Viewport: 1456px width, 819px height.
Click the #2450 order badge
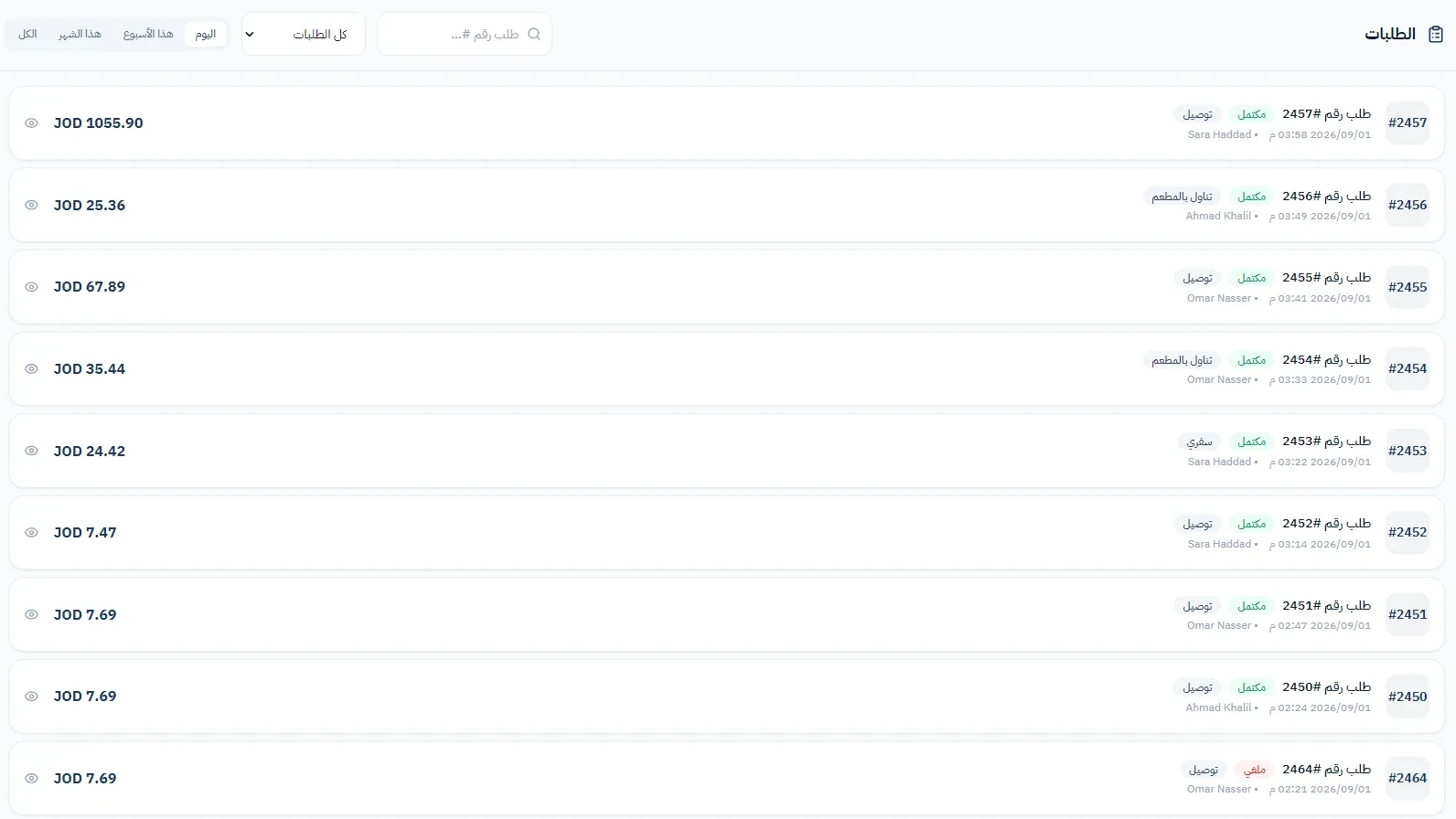coord(1408,697)
